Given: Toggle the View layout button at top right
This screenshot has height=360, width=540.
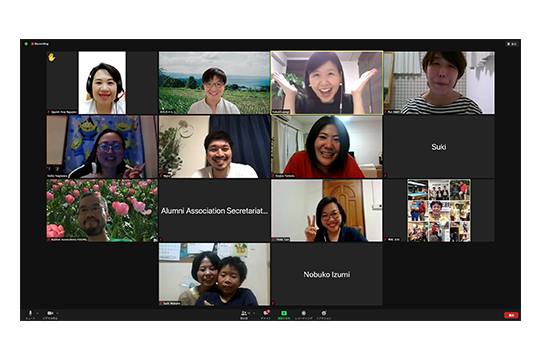Looking at the screenshot, I should [x=512, y=44].
